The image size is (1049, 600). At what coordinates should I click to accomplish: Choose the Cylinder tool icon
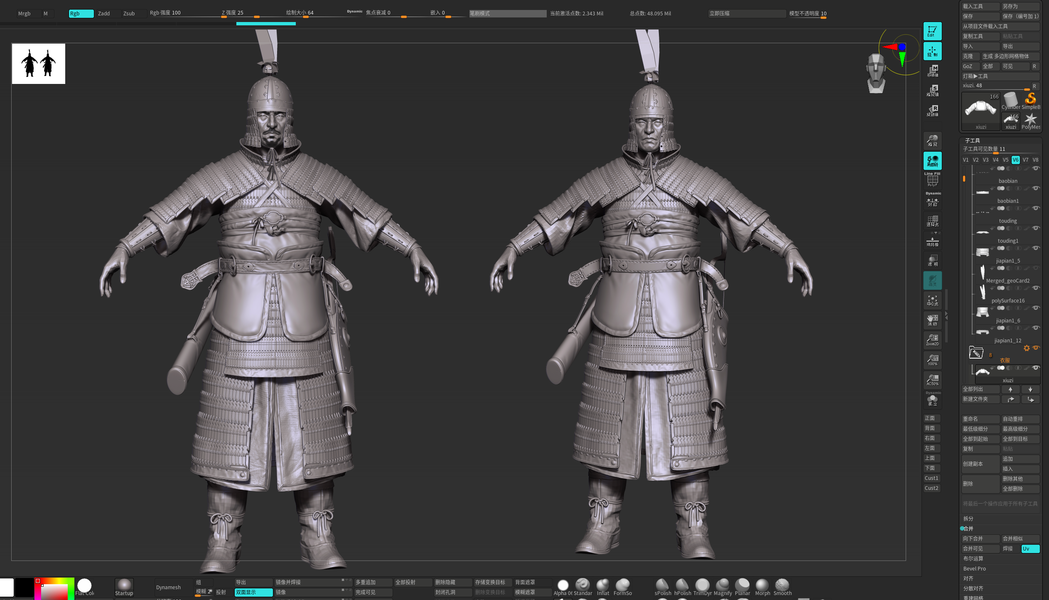click(1011, 100)
